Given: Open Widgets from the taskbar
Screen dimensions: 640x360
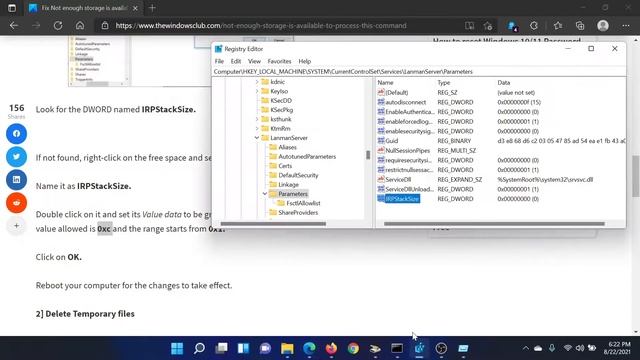Looking at the screenshot, I should (243, 348).
